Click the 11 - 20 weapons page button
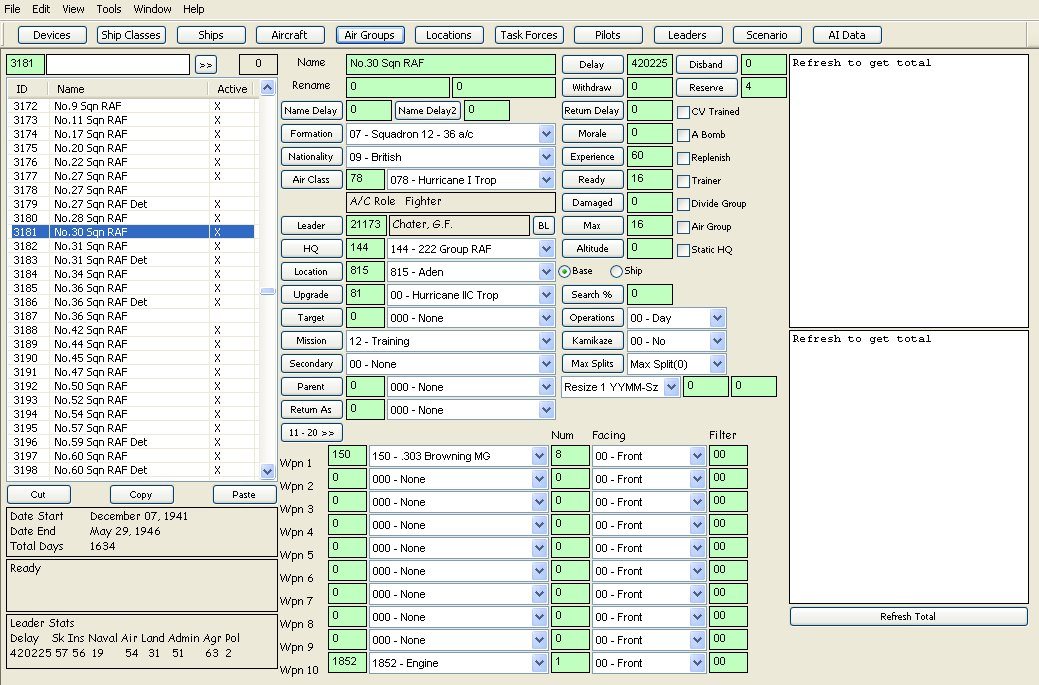The height and width of the screenshot is (685, 1039). pyautogui.click(x=310, y=433)
